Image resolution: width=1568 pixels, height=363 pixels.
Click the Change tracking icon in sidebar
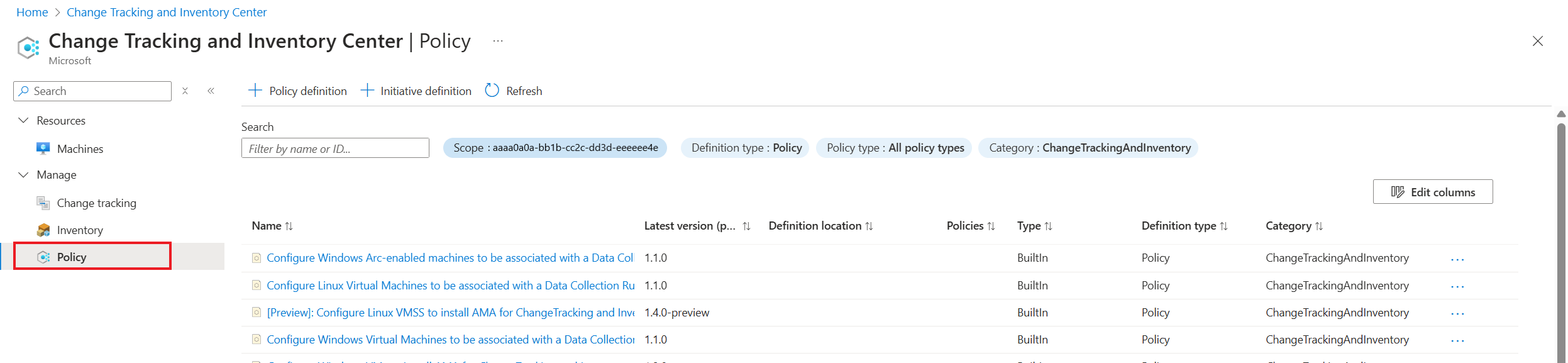(43, 203)
